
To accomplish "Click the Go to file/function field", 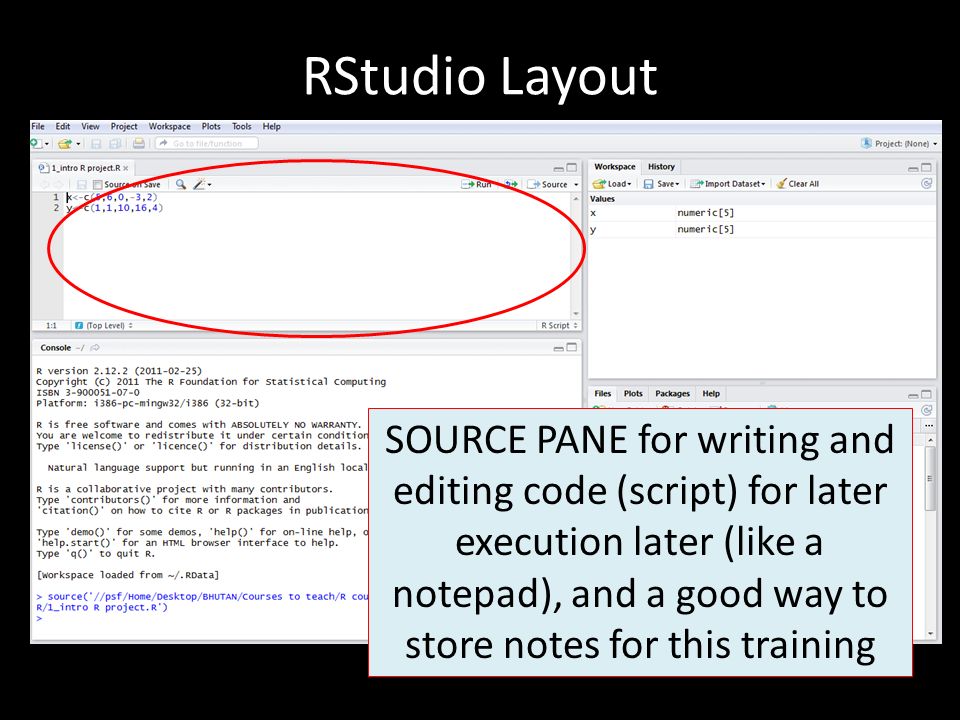I will (207, 143).
